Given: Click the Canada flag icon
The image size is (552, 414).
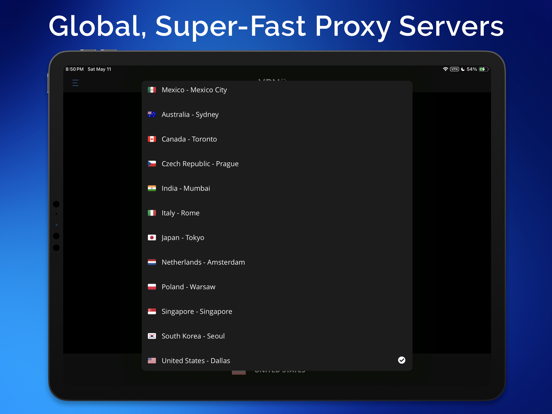Looking at the screenshot, I should tap(152, 139).
